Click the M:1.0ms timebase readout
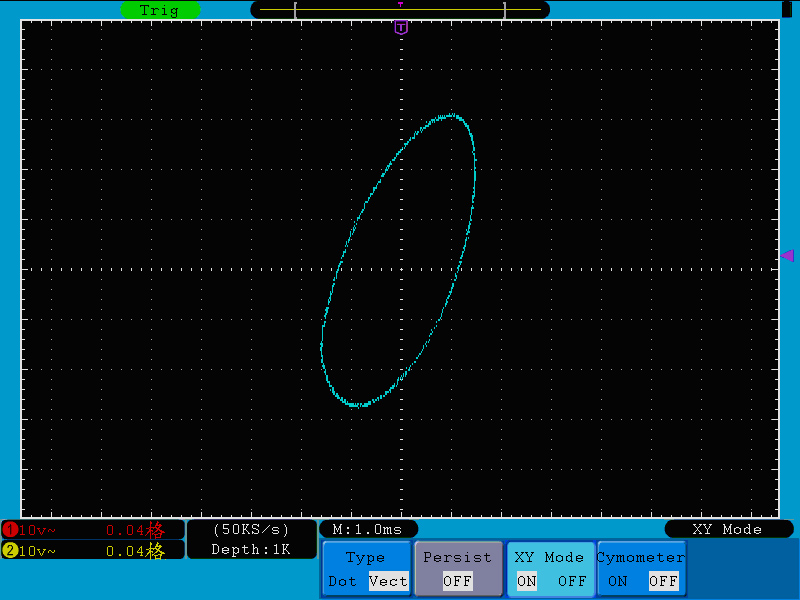The height and width of the screenshot is (600, 800). pos(368,529)
